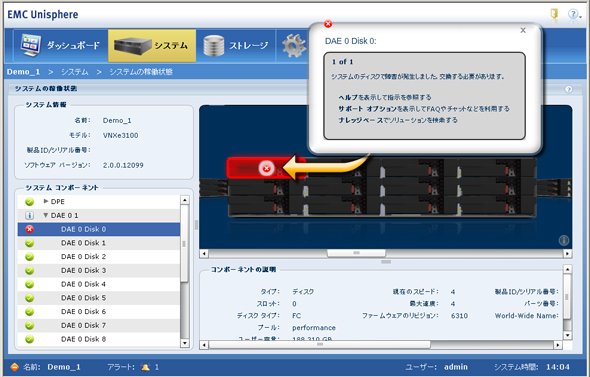Click the help icon on システムの稼働状態 panel
This screenshot has height=377, width=590.
click(x=569, y=89)
